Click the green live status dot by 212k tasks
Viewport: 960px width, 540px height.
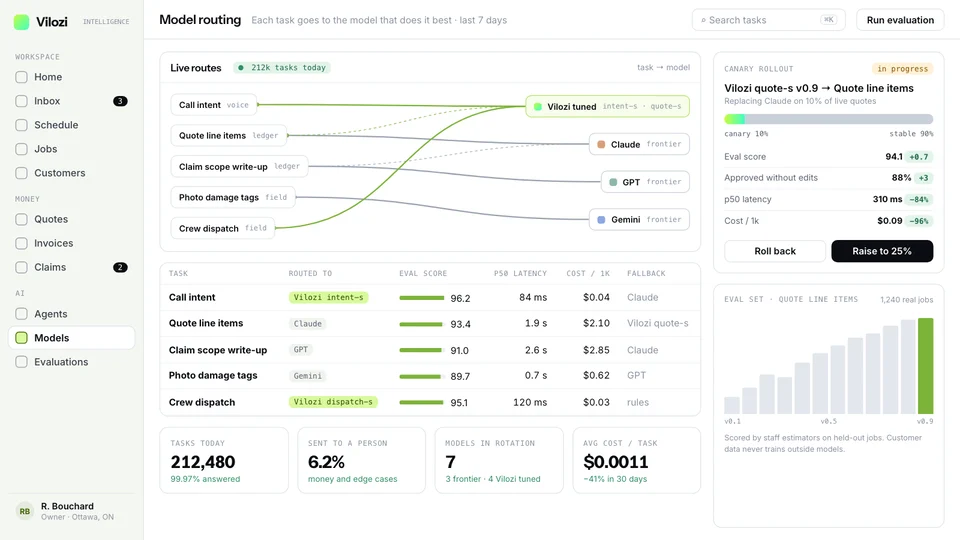click(241, 68)
